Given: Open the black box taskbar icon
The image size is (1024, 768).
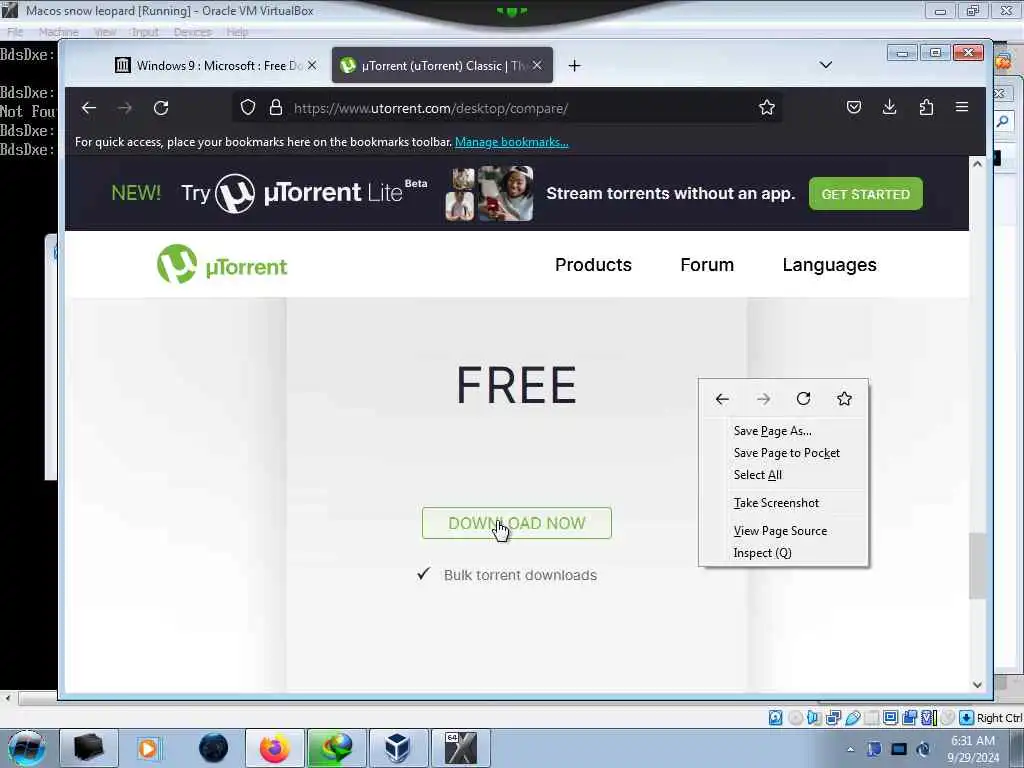Looking at the screenshot, I should coord(88,748).
